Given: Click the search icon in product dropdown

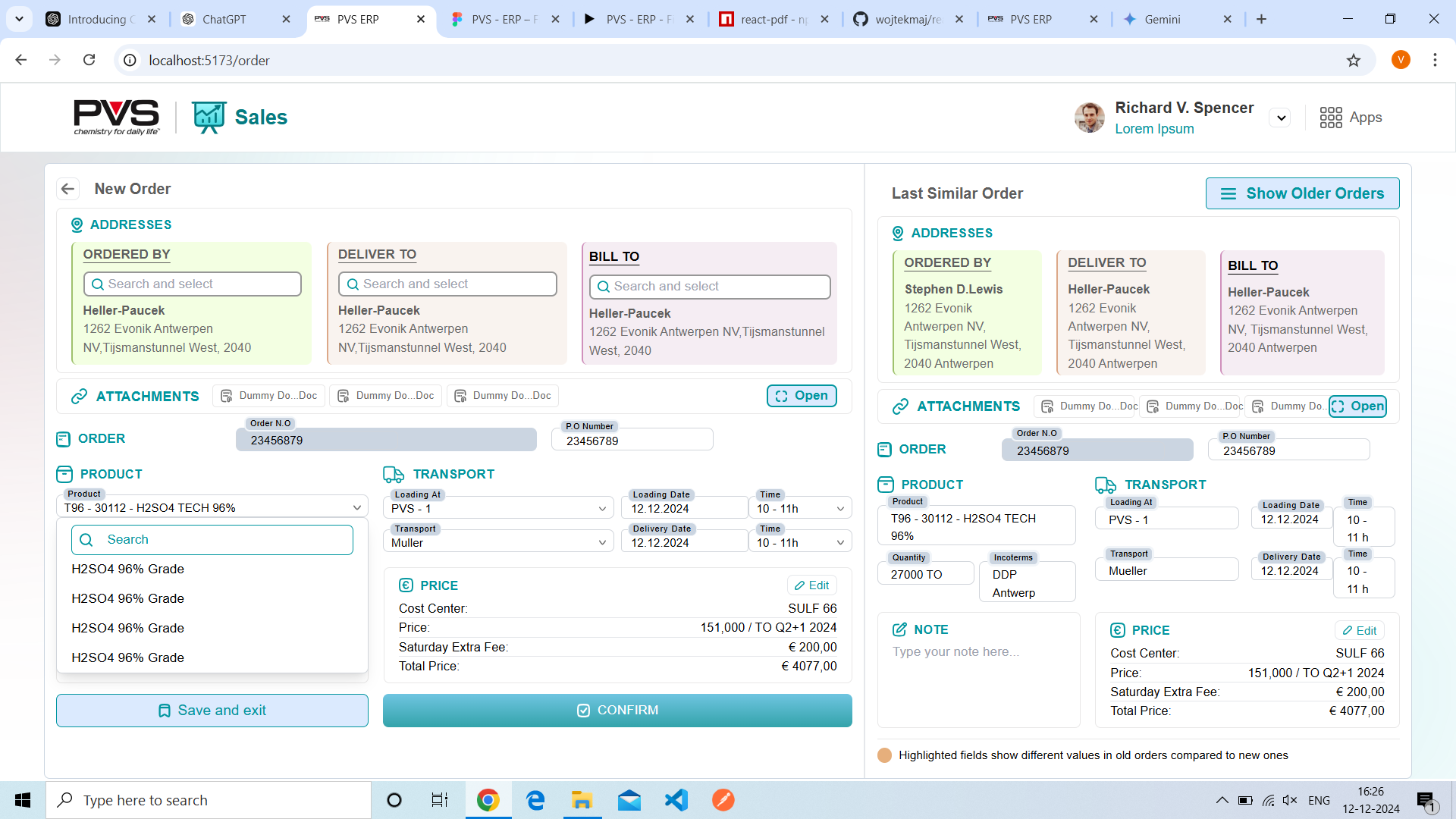Looking at the screenshot, I should [x=86, y=540].
